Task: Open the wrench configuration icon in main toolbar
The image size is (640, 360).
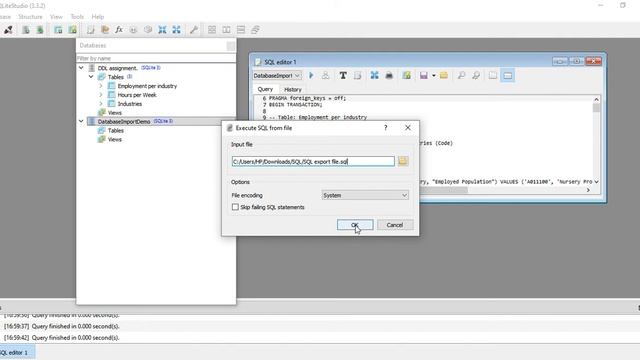Action: [193, 30]
